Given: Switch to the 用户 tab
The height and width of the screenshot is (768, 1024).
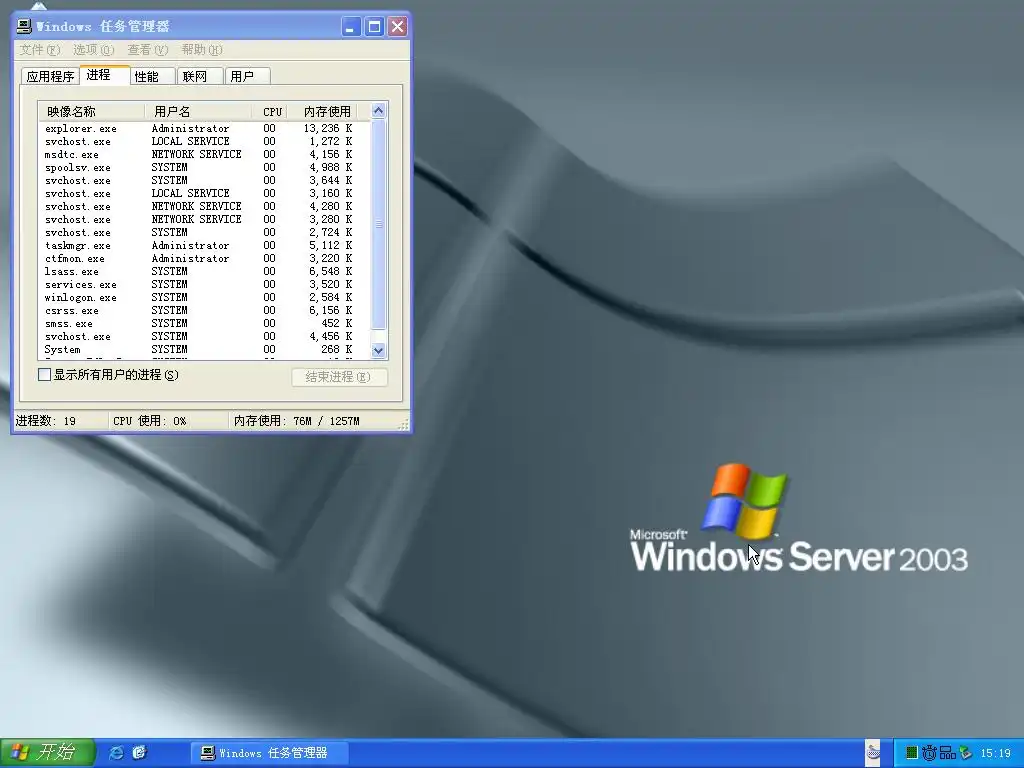Looking at the screenshot, I should click(x=248, y=76).
